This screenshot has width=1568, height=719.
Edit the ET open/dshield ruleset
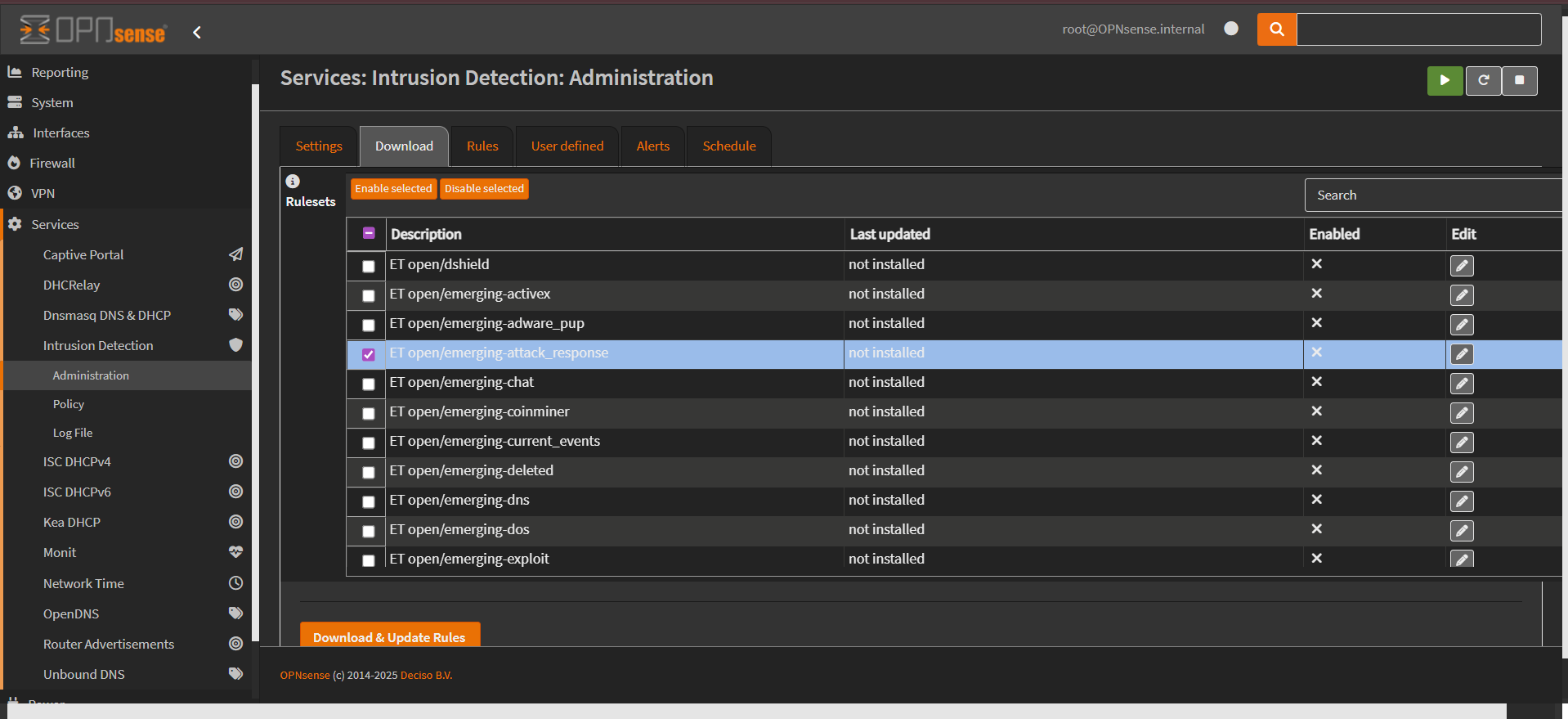[x=1462, y=266]
